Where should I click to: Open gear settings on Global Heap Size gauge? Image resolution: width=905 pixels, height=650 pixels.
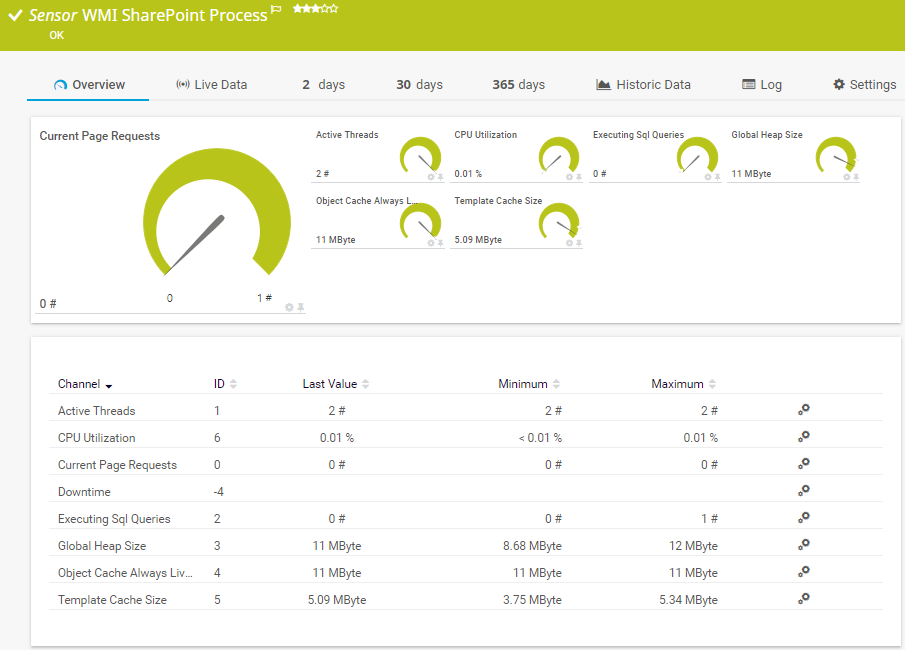pos(846,177)
